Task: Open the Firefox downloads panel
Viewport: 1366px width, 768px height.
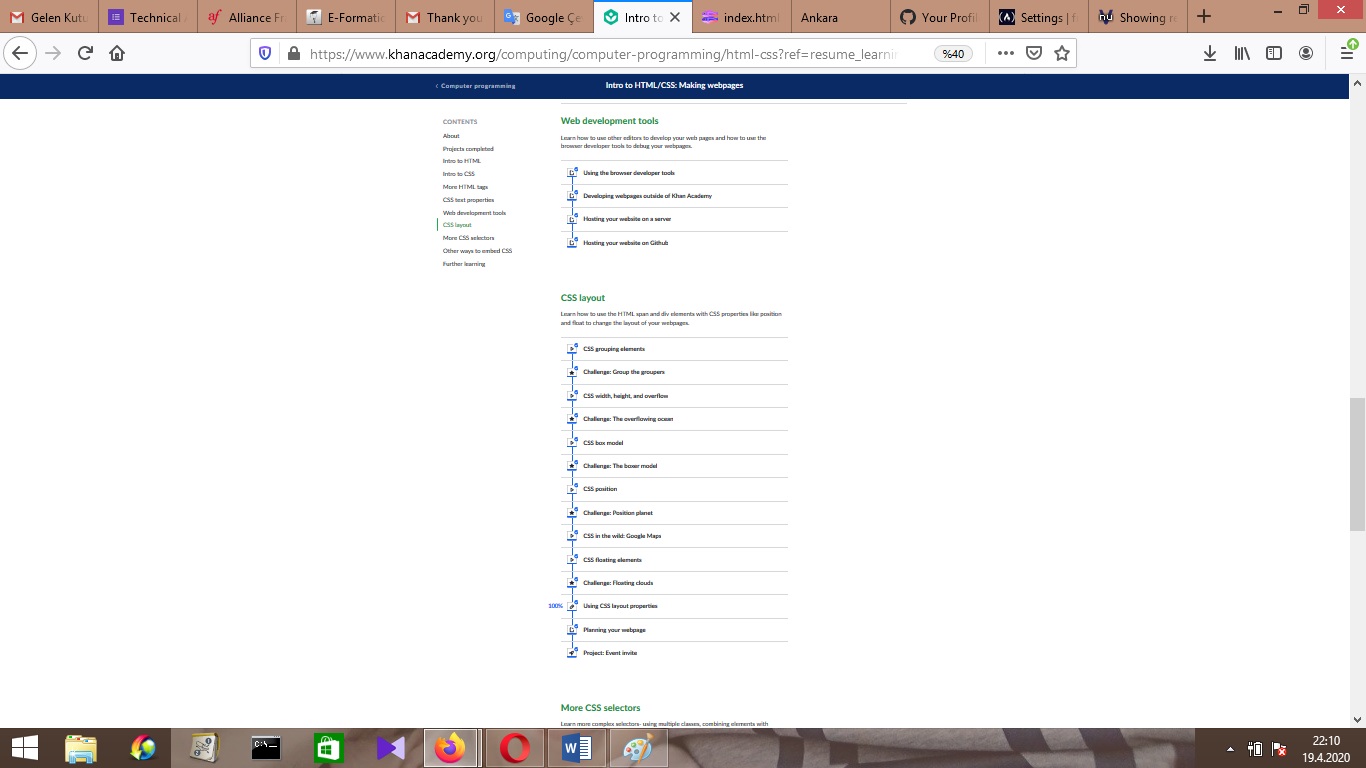Action: [x=1209, y=53]
